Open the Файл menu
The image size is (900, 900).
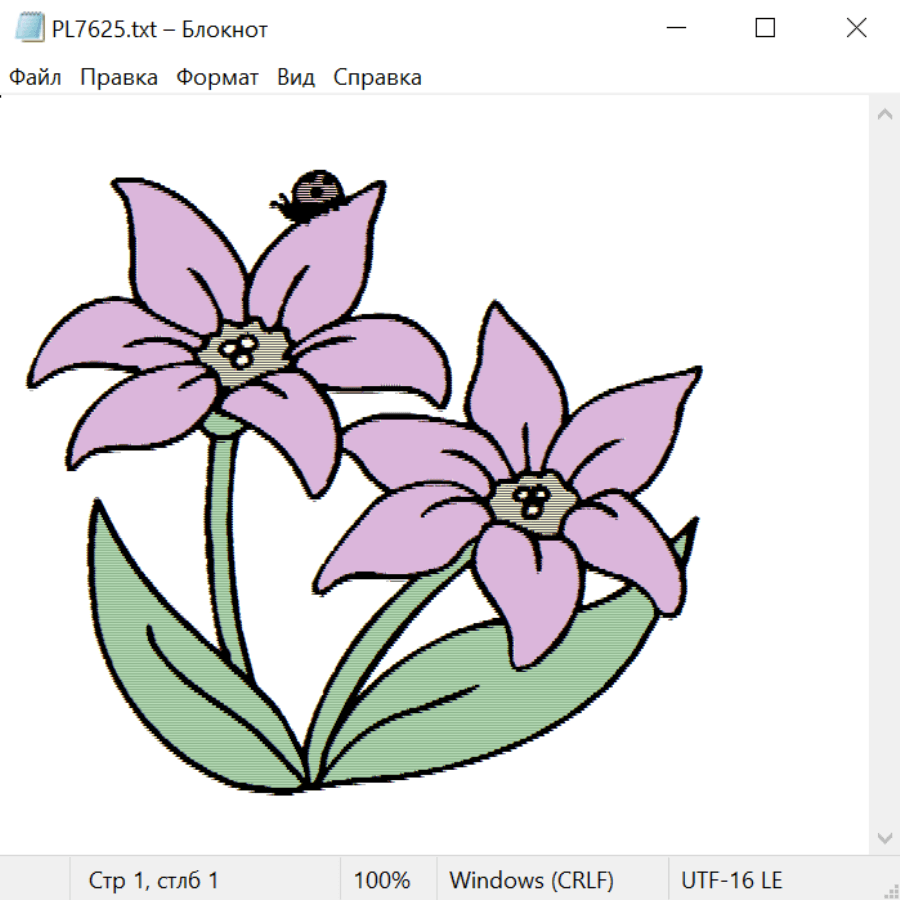(x=35, y=78)
